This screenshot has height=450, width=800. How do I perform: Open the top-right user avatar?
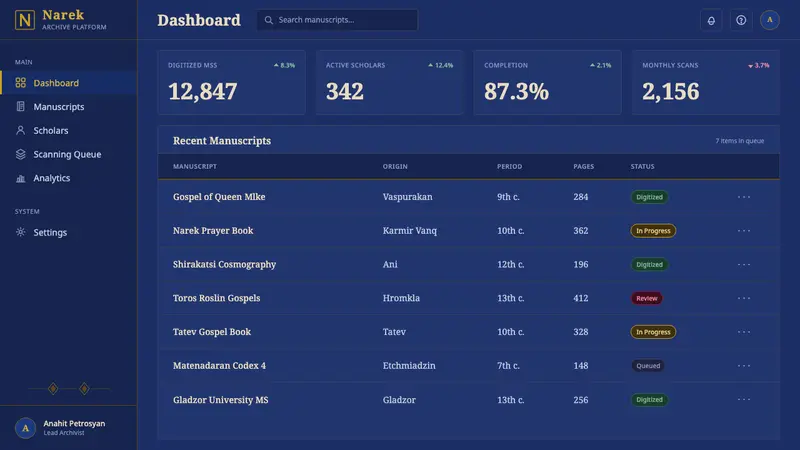tap(769, 20)
